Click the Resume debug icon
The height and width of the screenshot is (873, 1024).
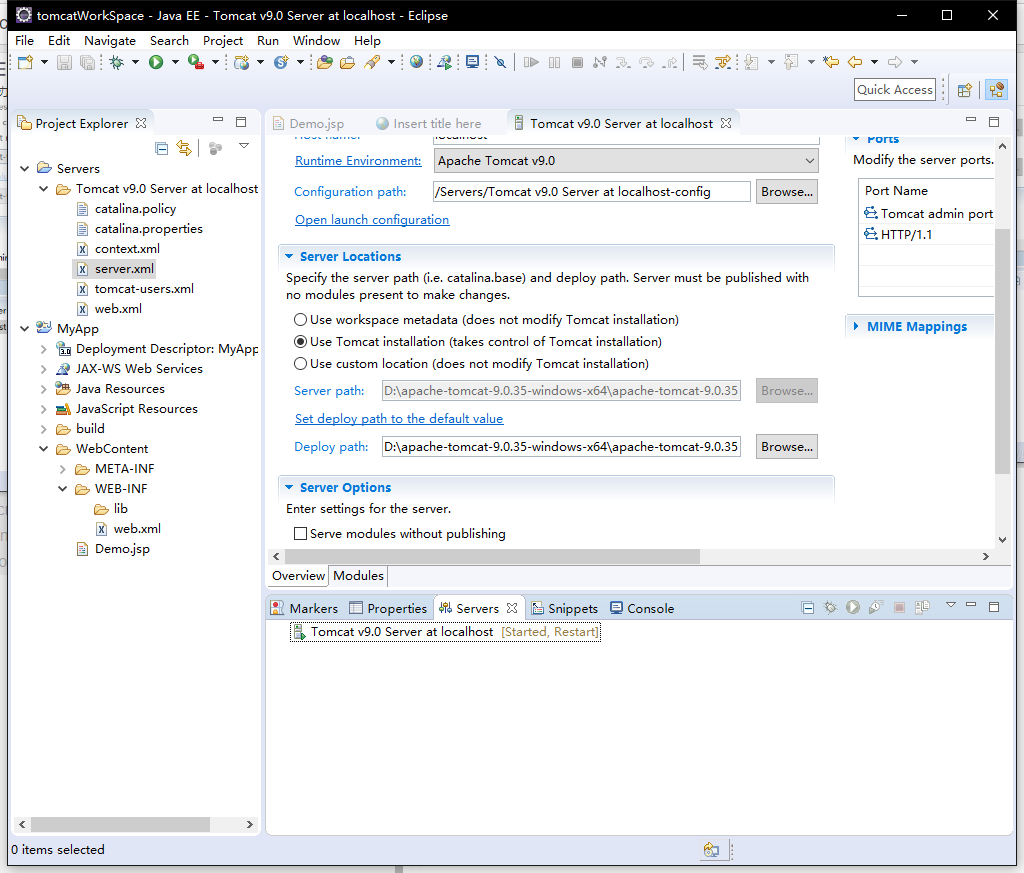coord(531,62)
